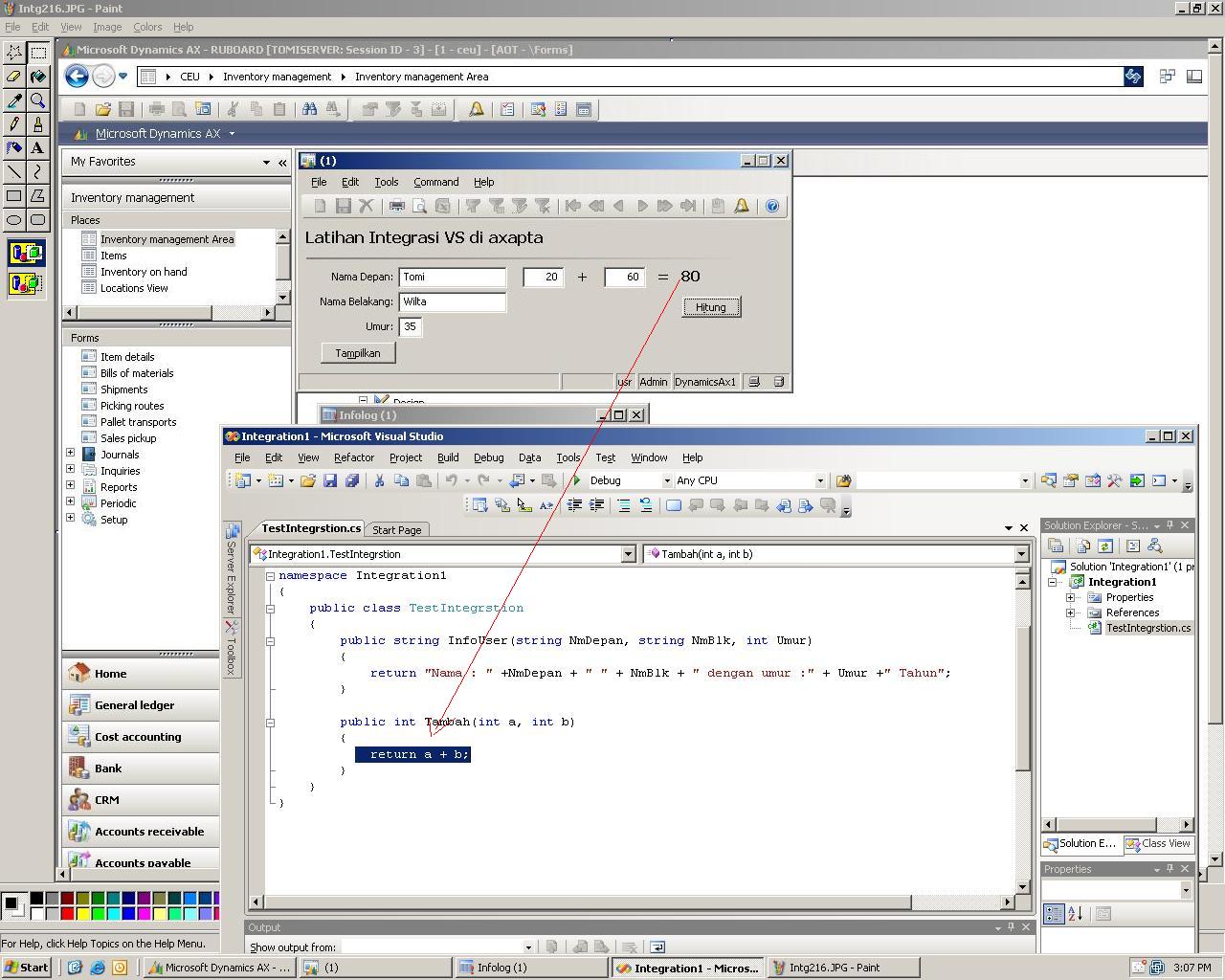Click the Tampilkan button
The image size is (1225, 980).
click(x=358, y=353)
